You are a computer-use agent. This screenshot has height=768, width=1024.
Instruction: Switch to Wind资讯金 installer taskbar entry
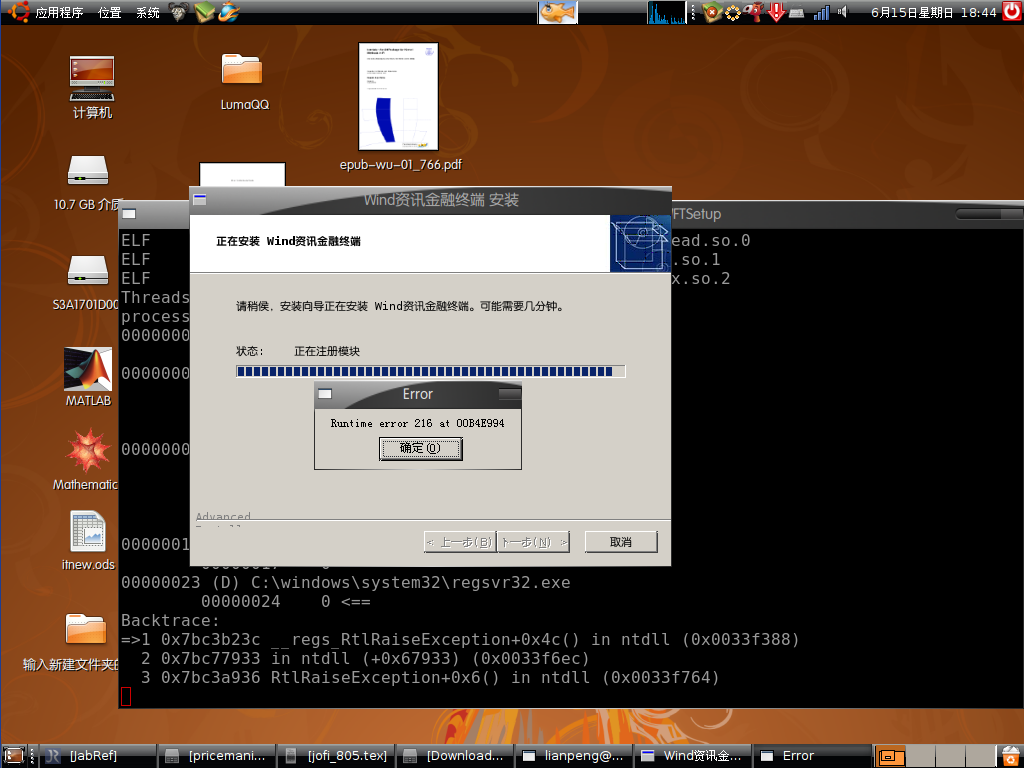coord(692,756)
